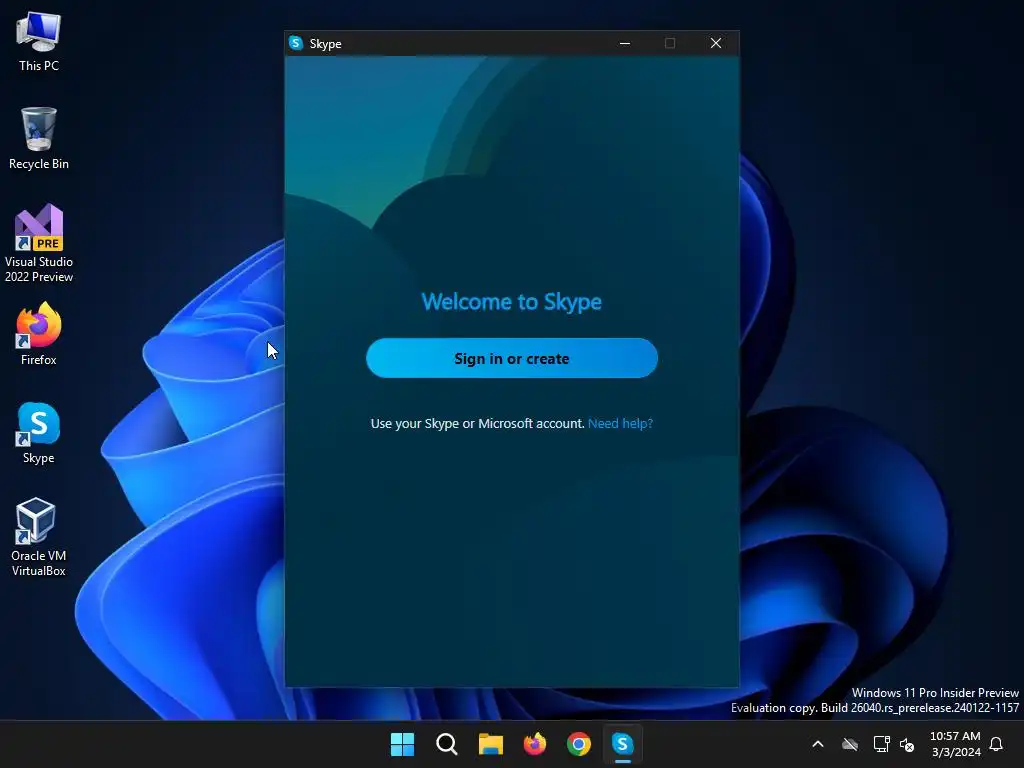Click the Skype taskbar icon

click(622, 744)
